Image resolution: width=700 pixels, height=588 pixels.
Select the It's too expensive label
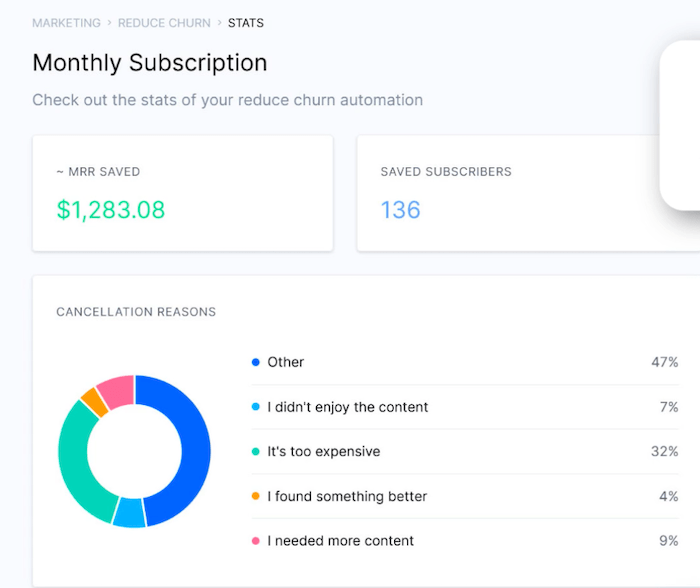324,452
